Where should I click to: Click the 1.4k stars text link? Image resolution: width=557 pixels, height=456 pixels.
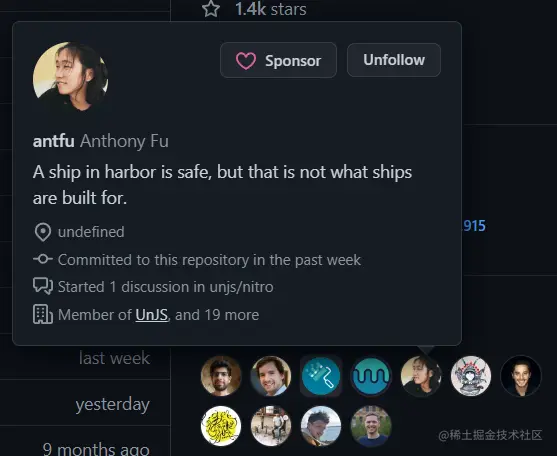click(x=271, y=9)
